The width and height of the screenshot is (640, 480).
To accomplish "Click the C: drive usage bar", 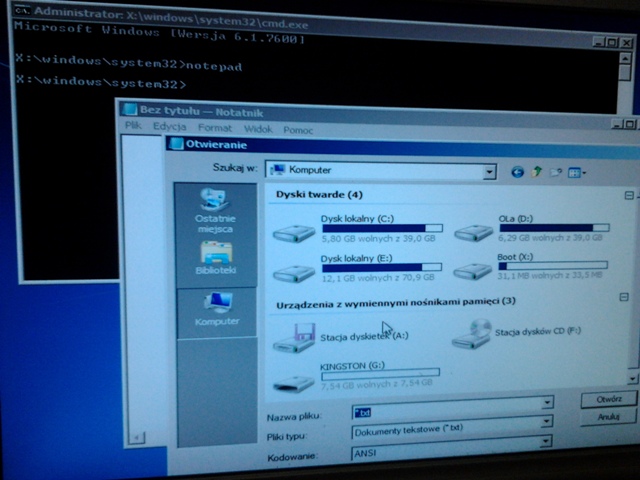I will coord(382,228).
